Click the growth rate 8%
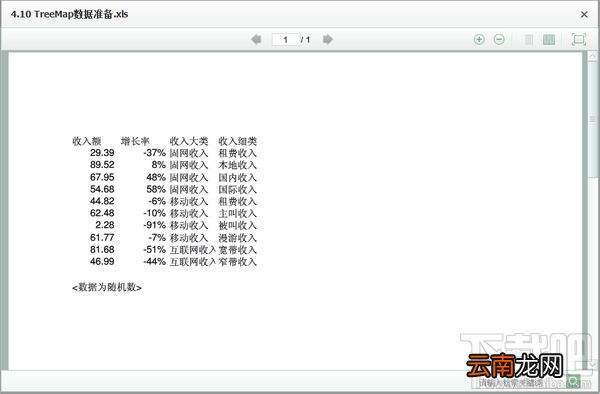The height and width of the screenshot is (394, 600). click(158, 165)
